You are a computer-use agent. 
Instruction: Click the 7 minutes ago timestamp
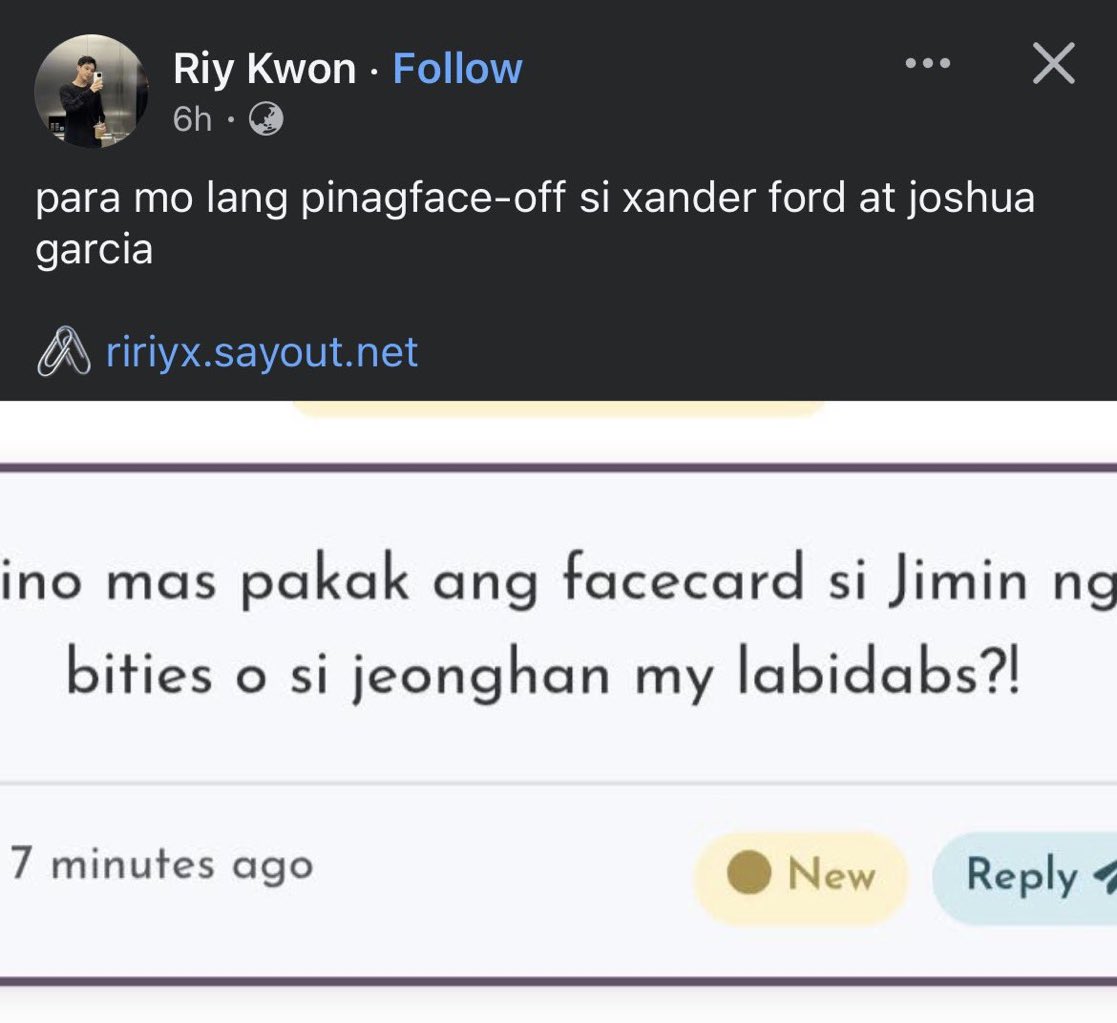coord(162,863)
